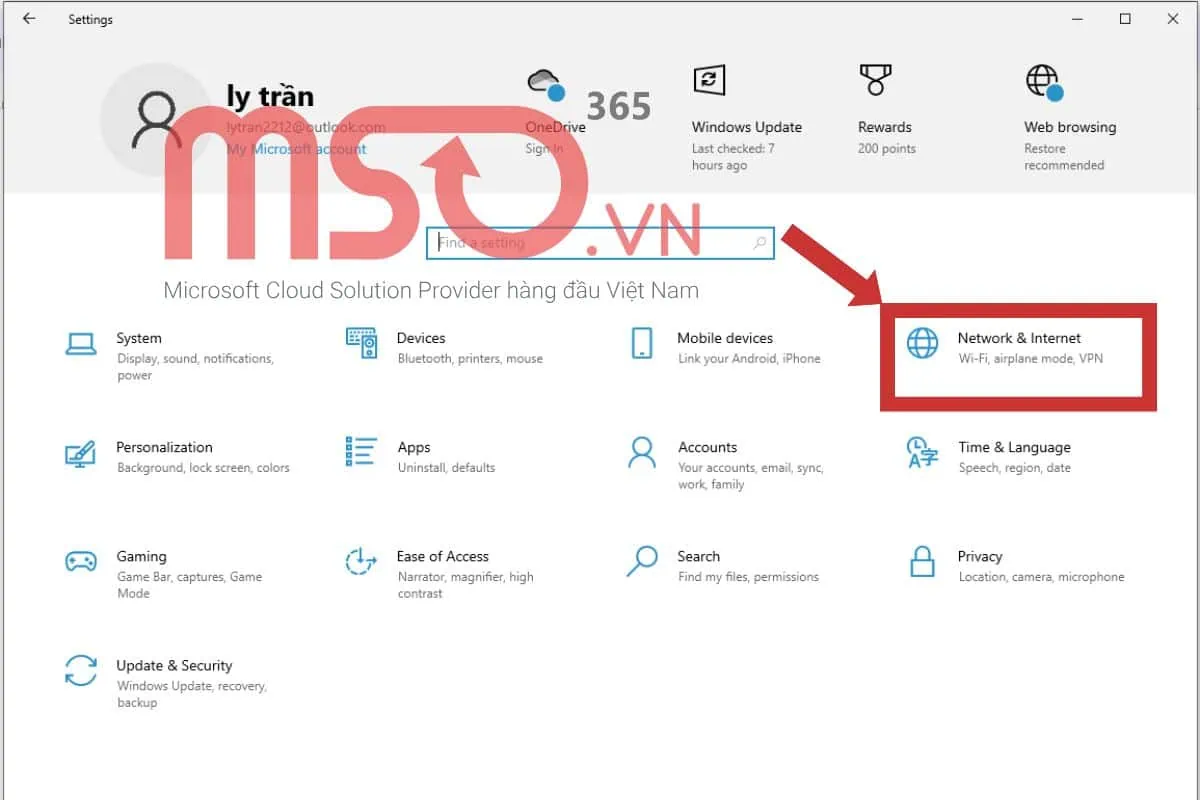Click the Privacy padlock icon
Viewport: 1200px width, 800px height.
(x=922, y=561)
